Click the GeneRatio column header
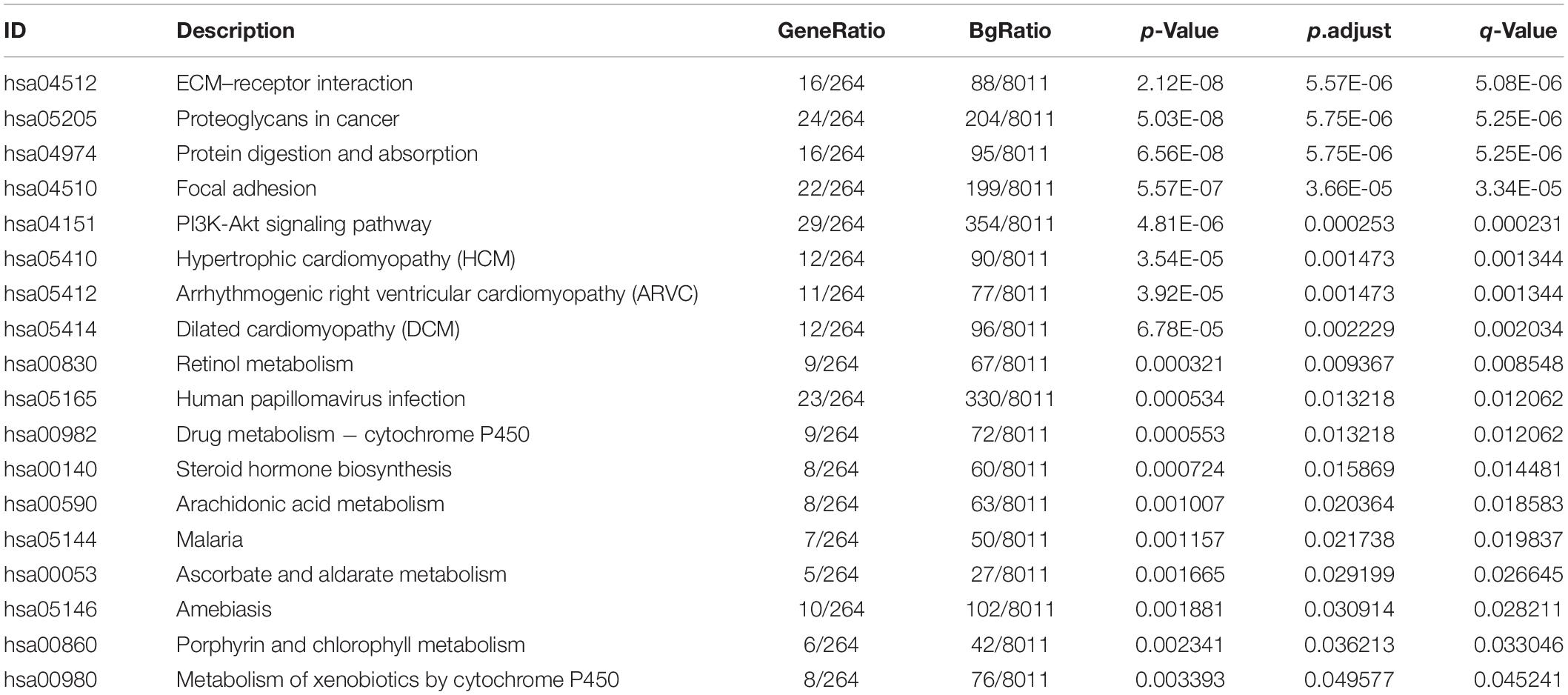1568x695 pixels. point(831,30)
